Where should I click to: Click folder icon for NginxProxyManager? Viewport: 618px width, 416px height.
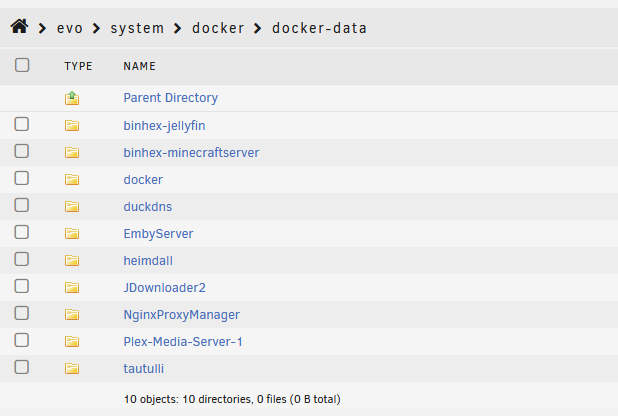(x=72, y=315)
